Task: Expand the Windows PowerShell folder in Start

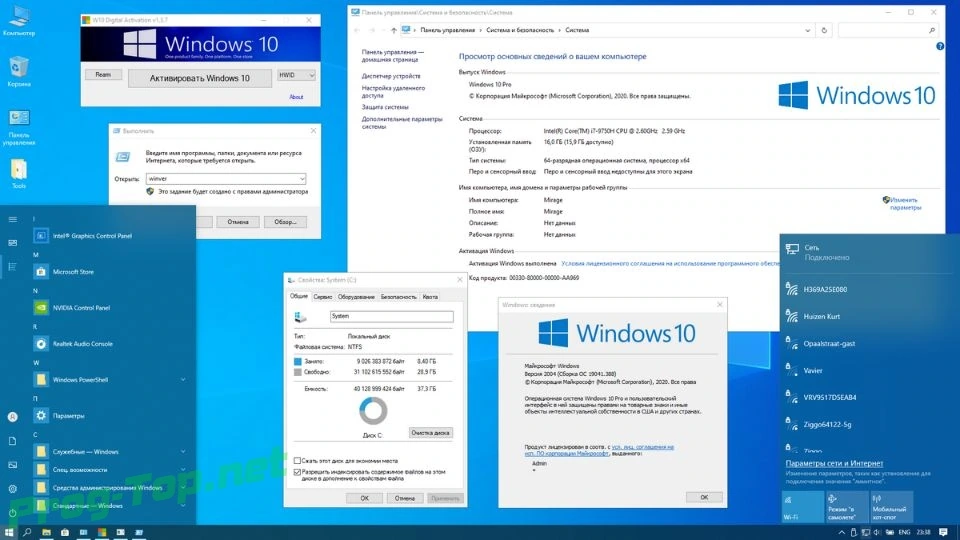Action: 183,380
